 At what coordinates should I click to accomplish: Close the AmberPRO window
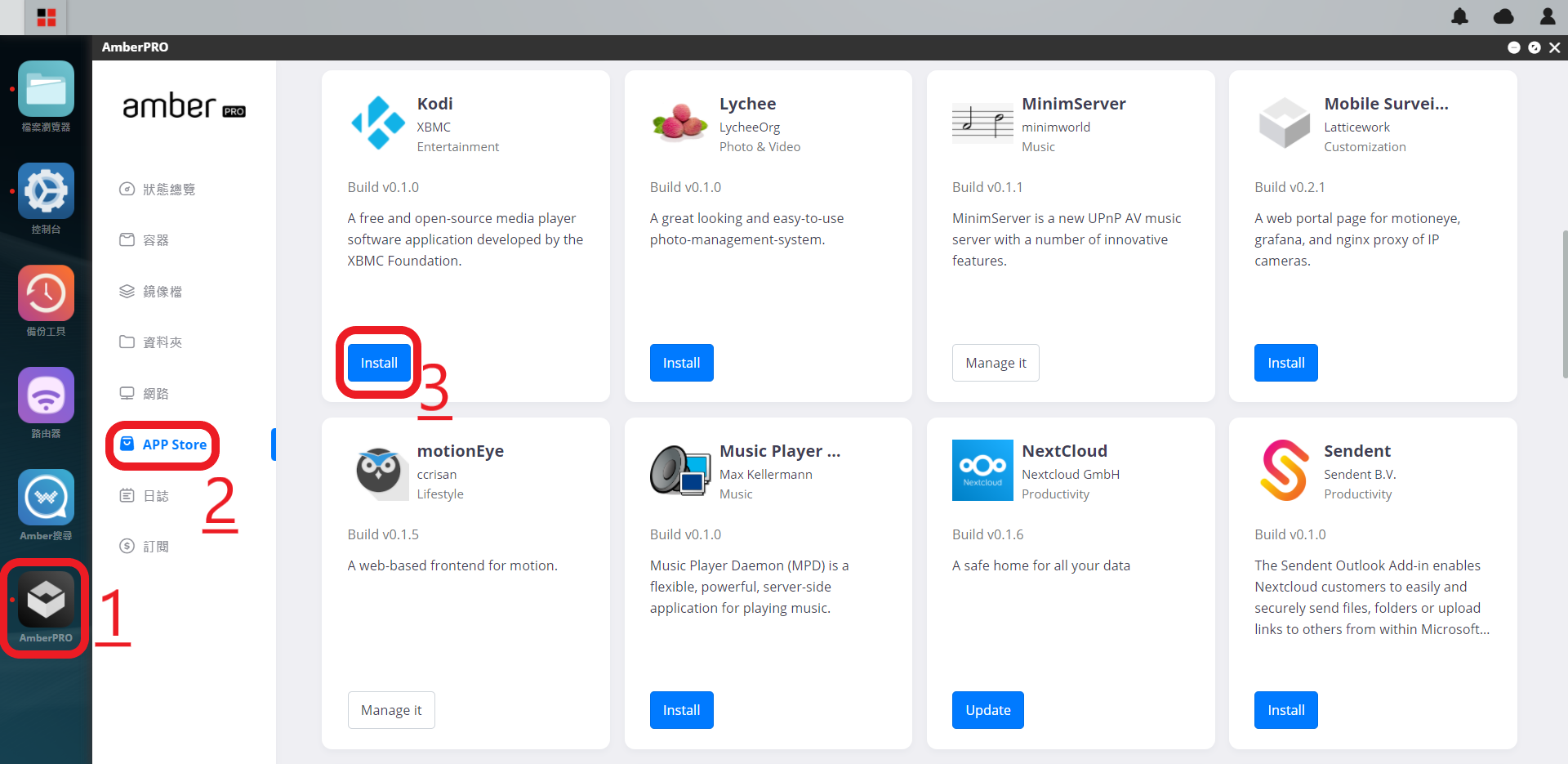coord(1555,47)
